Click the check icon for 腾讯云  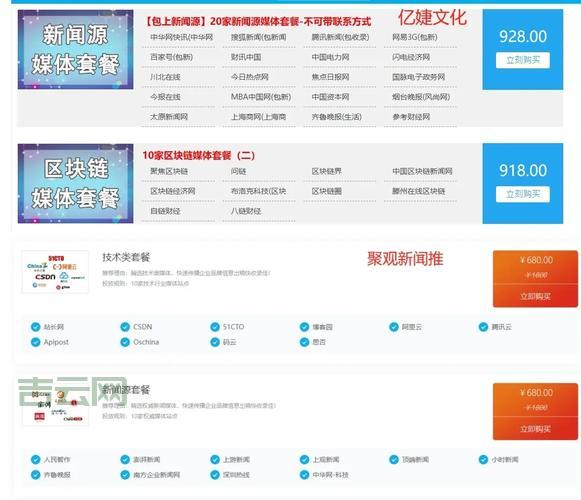(x=484, y=327)
